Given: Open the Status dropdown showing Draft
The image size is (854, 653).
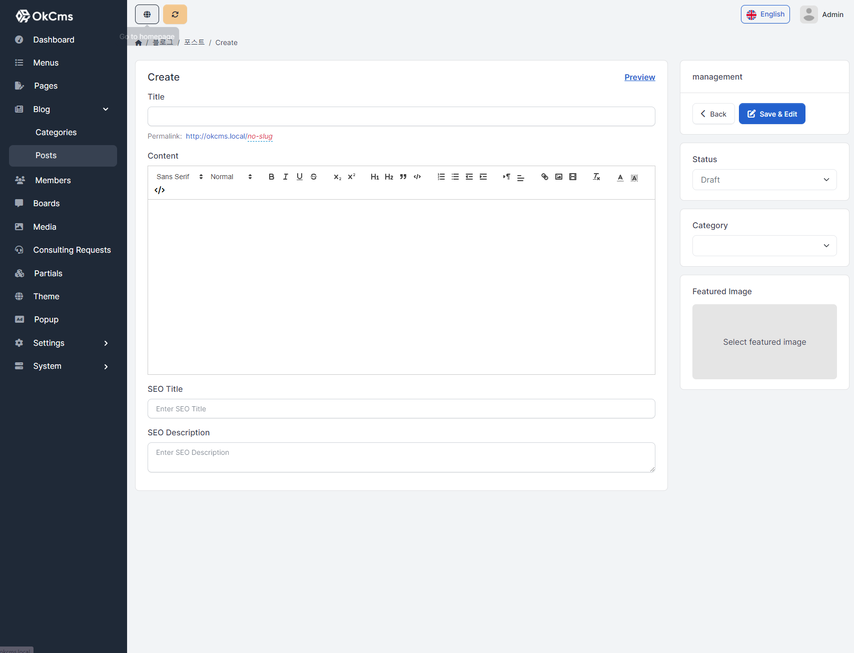Looking at the screenshot, I should click(764, 180).
